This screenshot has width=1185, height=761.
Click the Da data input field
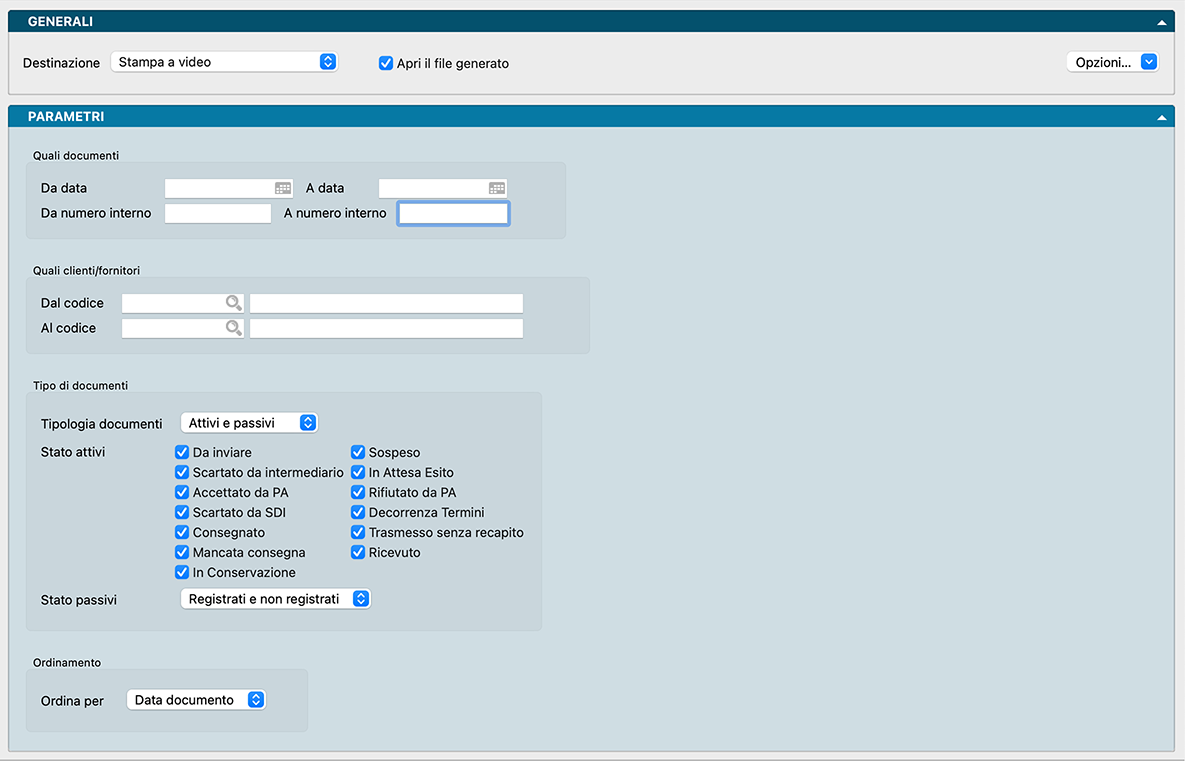(219, 188)
